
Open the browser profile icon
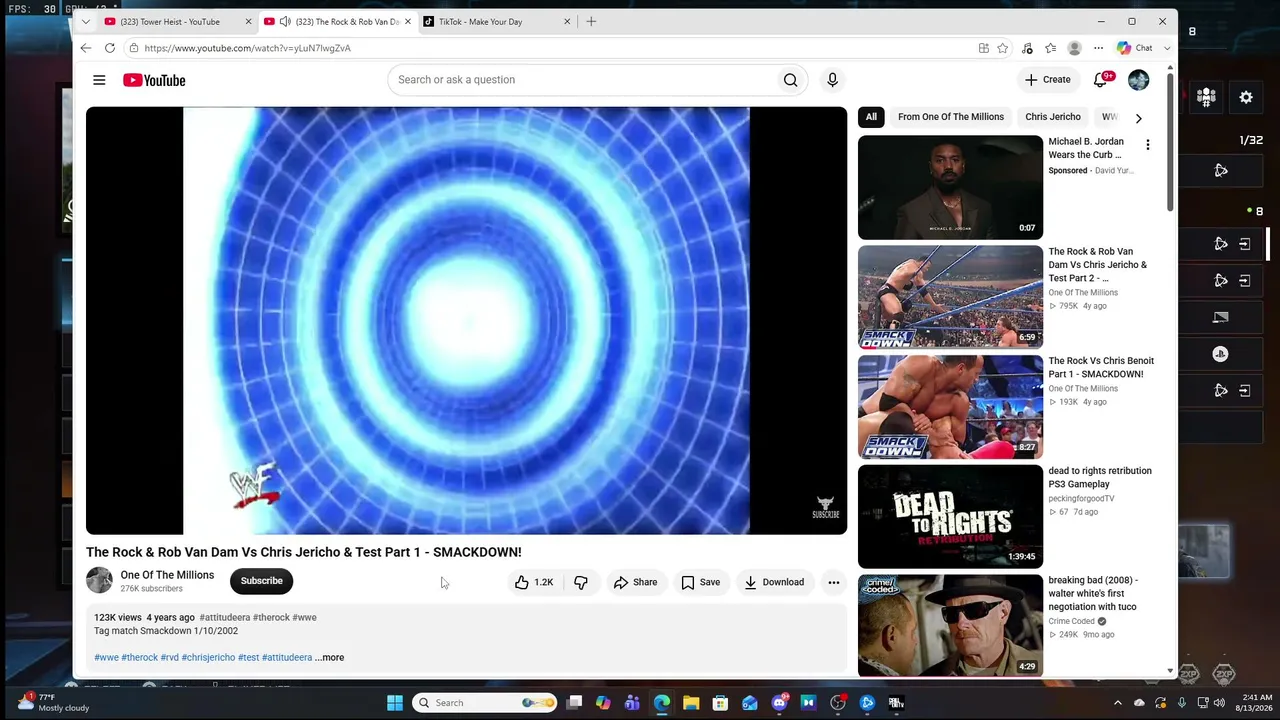(1074, 48)
